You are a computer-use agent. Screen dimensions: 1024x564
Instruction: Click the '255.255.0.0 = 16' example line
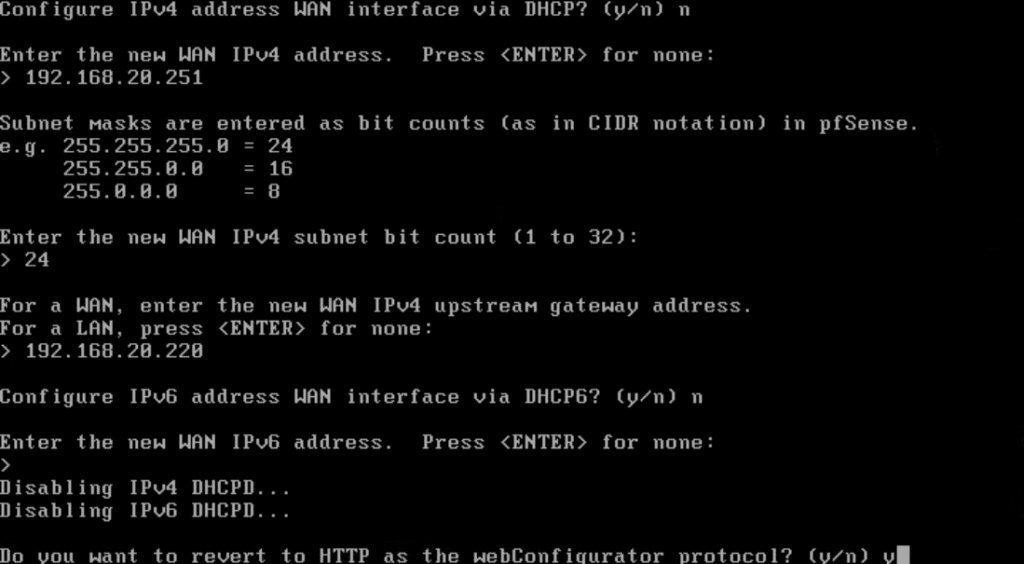pos(178,169)
